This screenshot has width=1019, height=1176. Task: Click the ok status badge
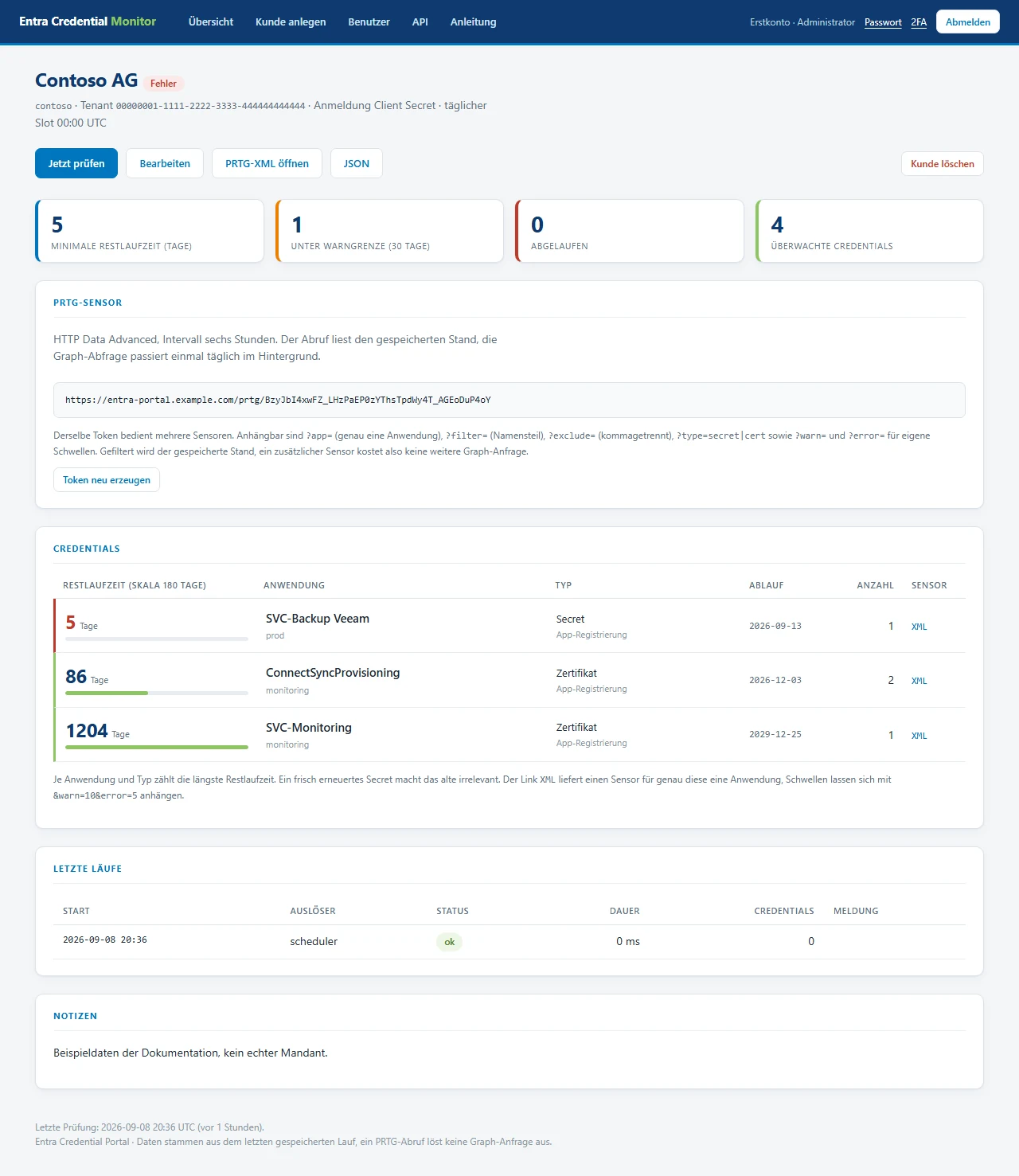pos(450,942)
